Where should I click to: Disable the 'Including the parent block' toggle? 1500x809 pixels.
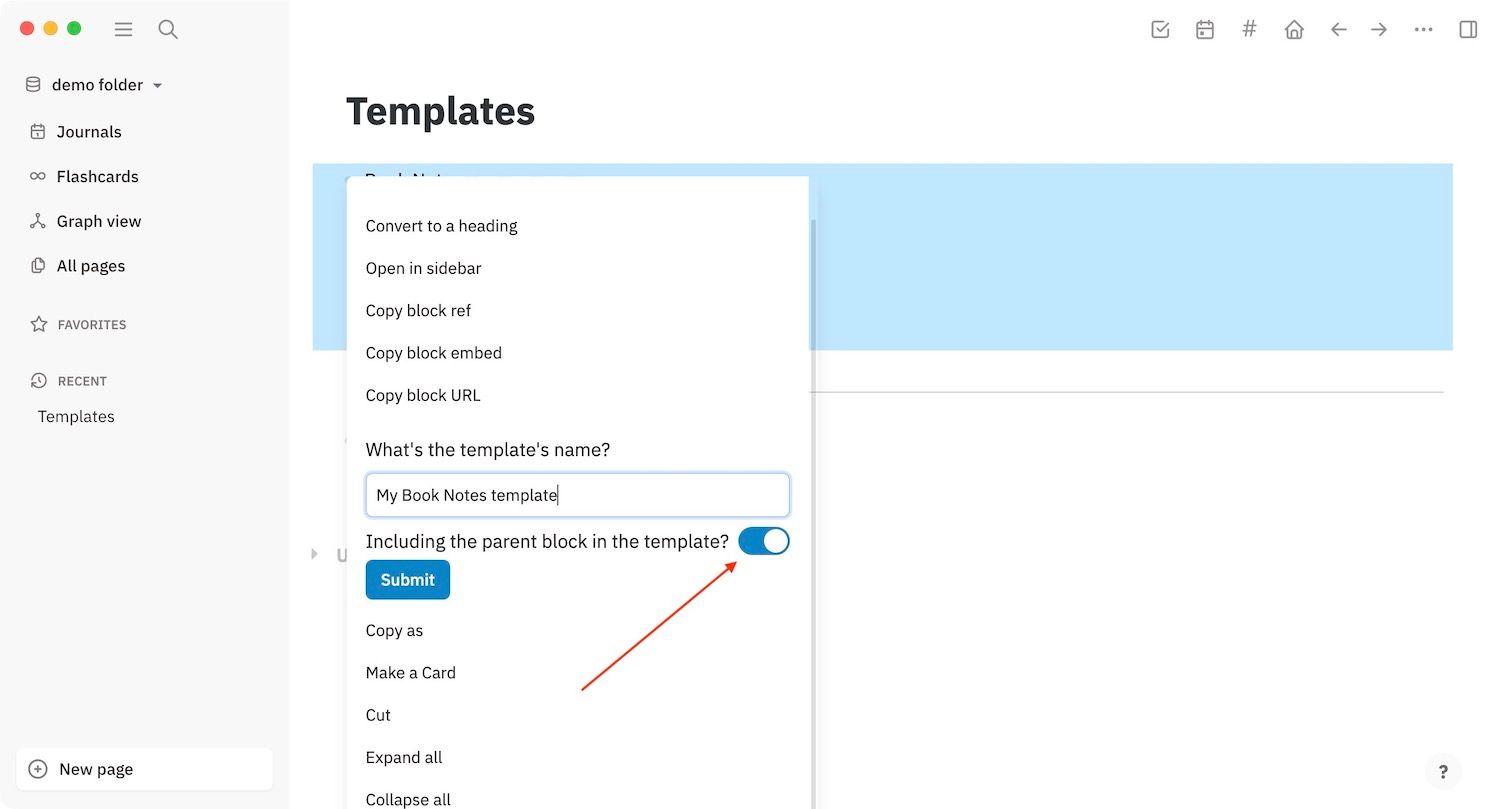point(764,540)
